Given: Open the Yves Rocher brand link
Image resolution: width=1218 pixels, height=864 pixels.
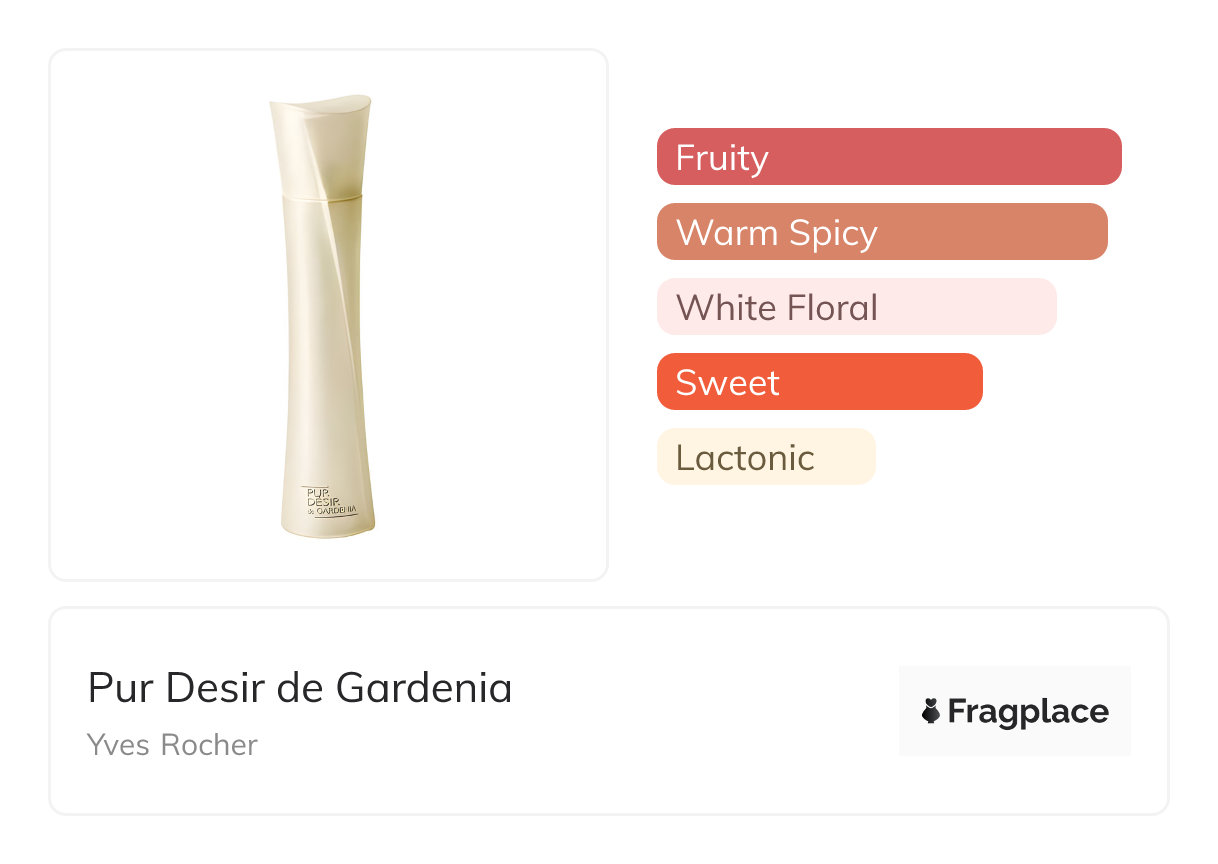Looking at the screenshot, I should click(x=172, y=745).
